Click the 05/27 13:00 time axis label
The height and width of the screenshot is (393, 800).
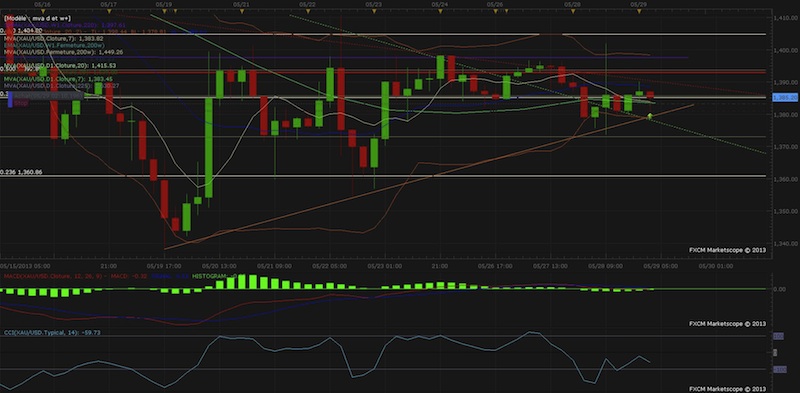(550, 266)
